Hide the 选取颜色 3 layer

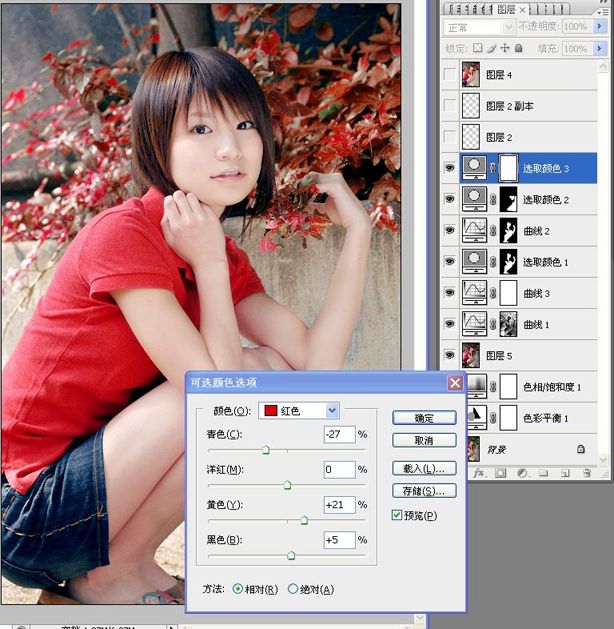pyautogui.click(x=450, y=168)
